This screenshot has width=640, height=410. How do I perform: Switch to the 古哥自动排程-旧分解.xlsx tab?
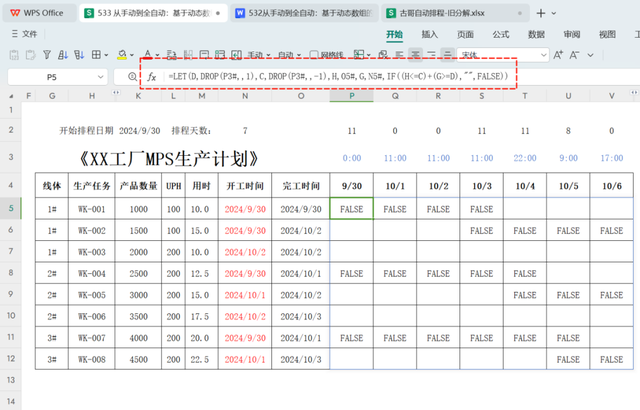(x=455, y=13)
